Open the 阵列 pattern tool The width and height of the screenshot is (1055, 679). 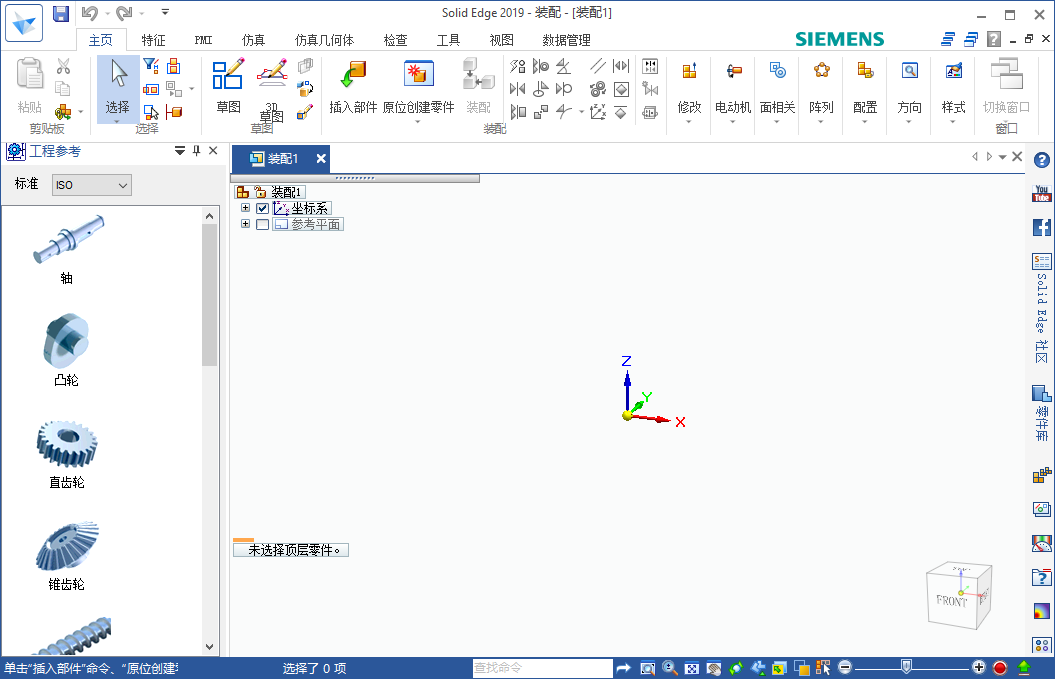[821, 90]
